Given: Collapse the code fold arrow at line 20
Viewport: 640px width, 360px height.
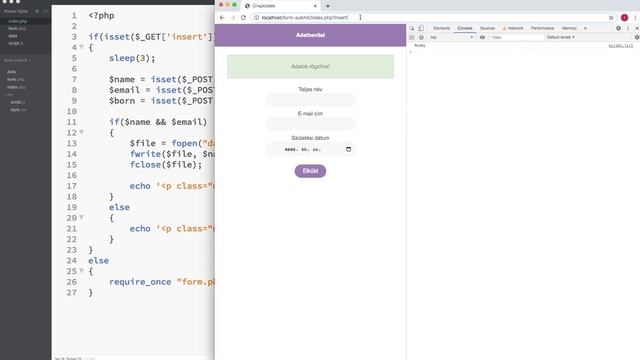Looking at the screenshot, I should click(x=81, y=218).
